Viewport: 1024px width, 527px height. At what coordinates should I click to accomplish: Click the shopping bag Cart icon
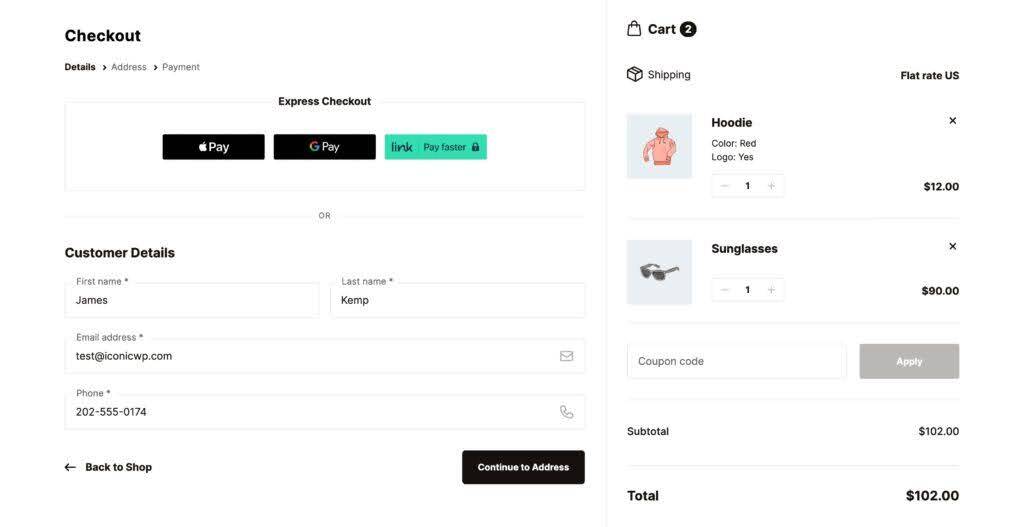click(x=634, y=29)
